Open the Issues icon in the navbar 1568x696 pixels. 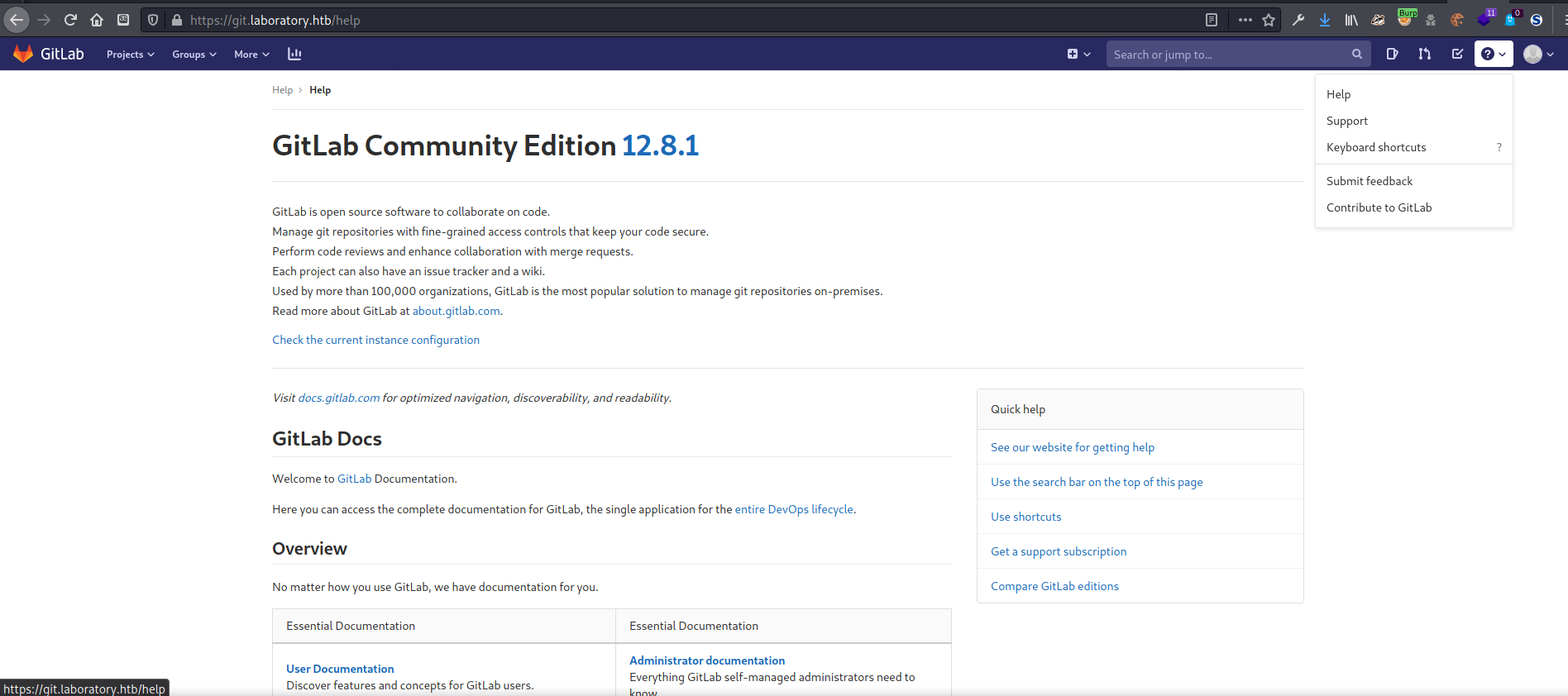tap(1392, 54)
